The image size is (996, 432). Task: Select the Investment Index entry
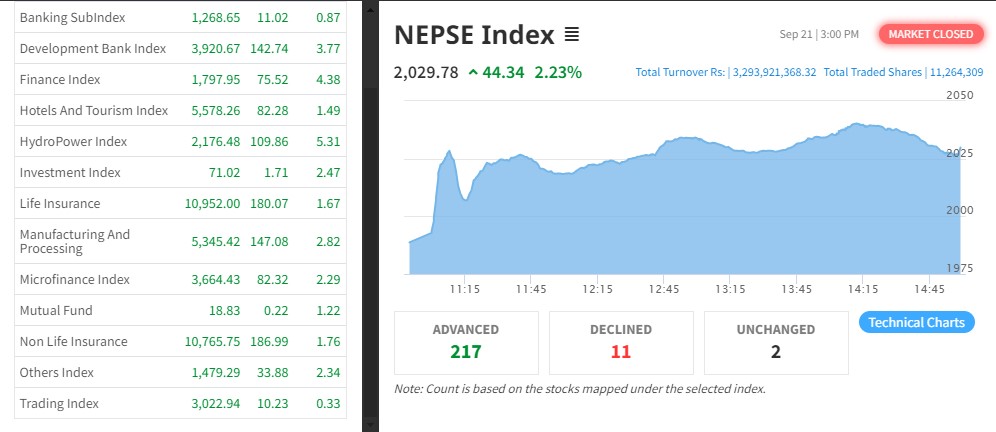[69, 173]
